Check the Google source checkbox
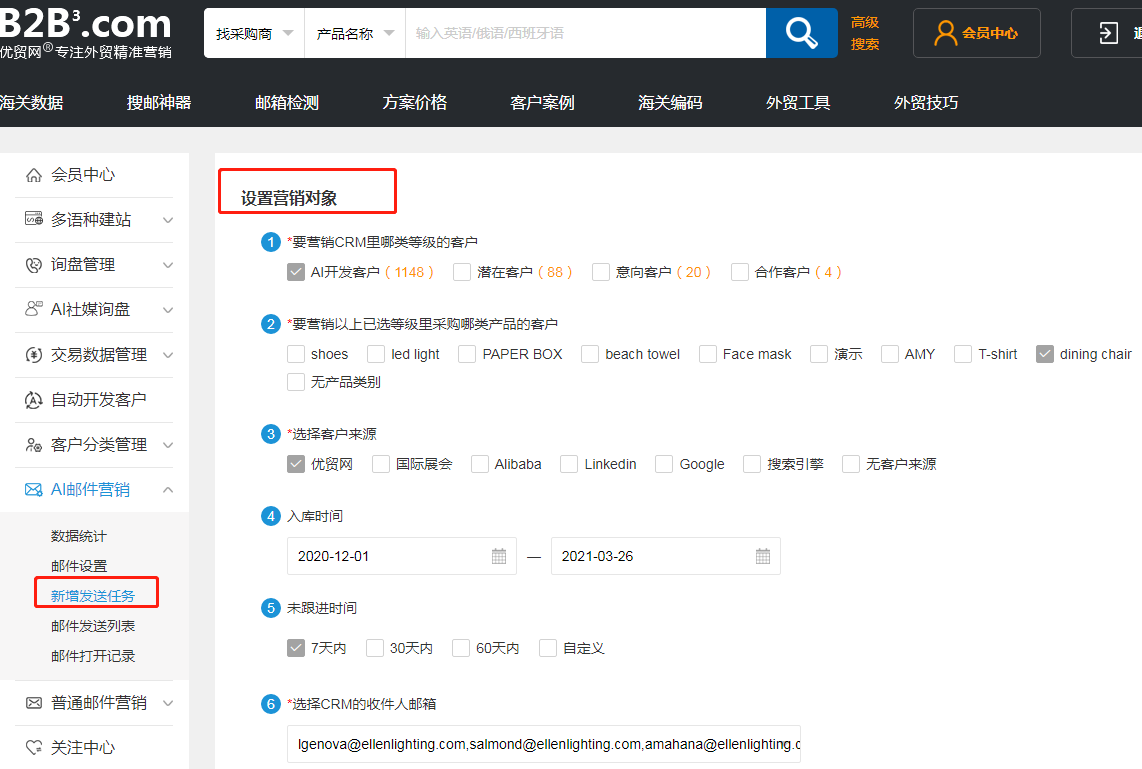This screenshot has height=769, width=1142. coord(663,464)
